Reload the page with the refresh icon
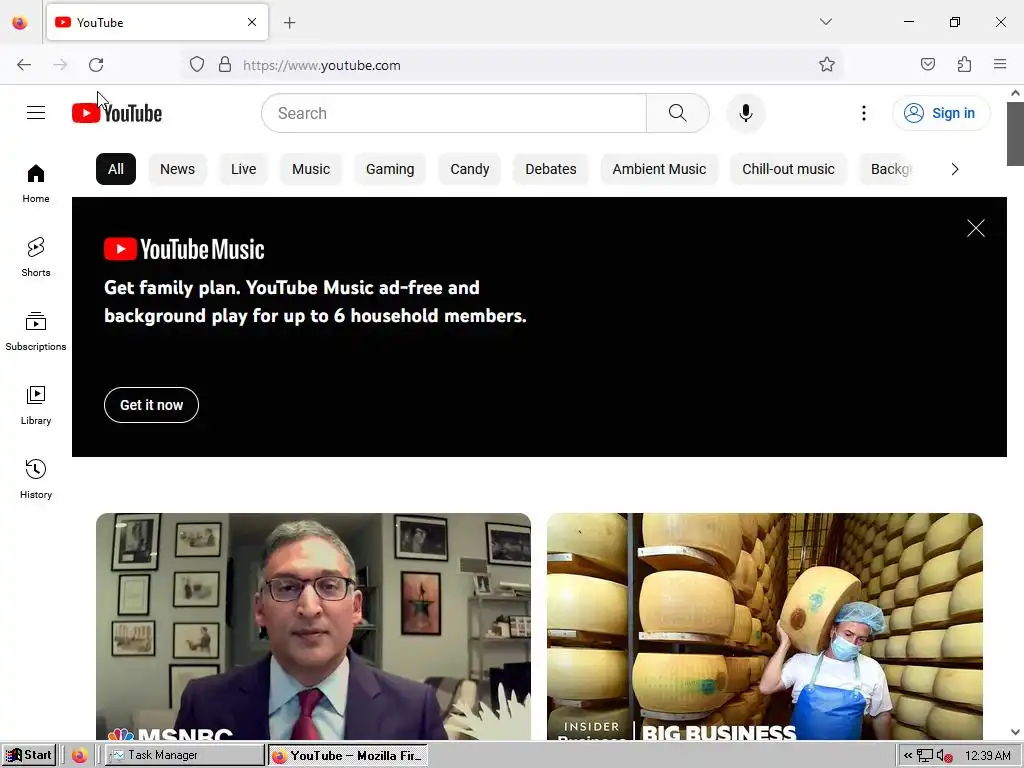1024x768 pixels. pos(96,65)
